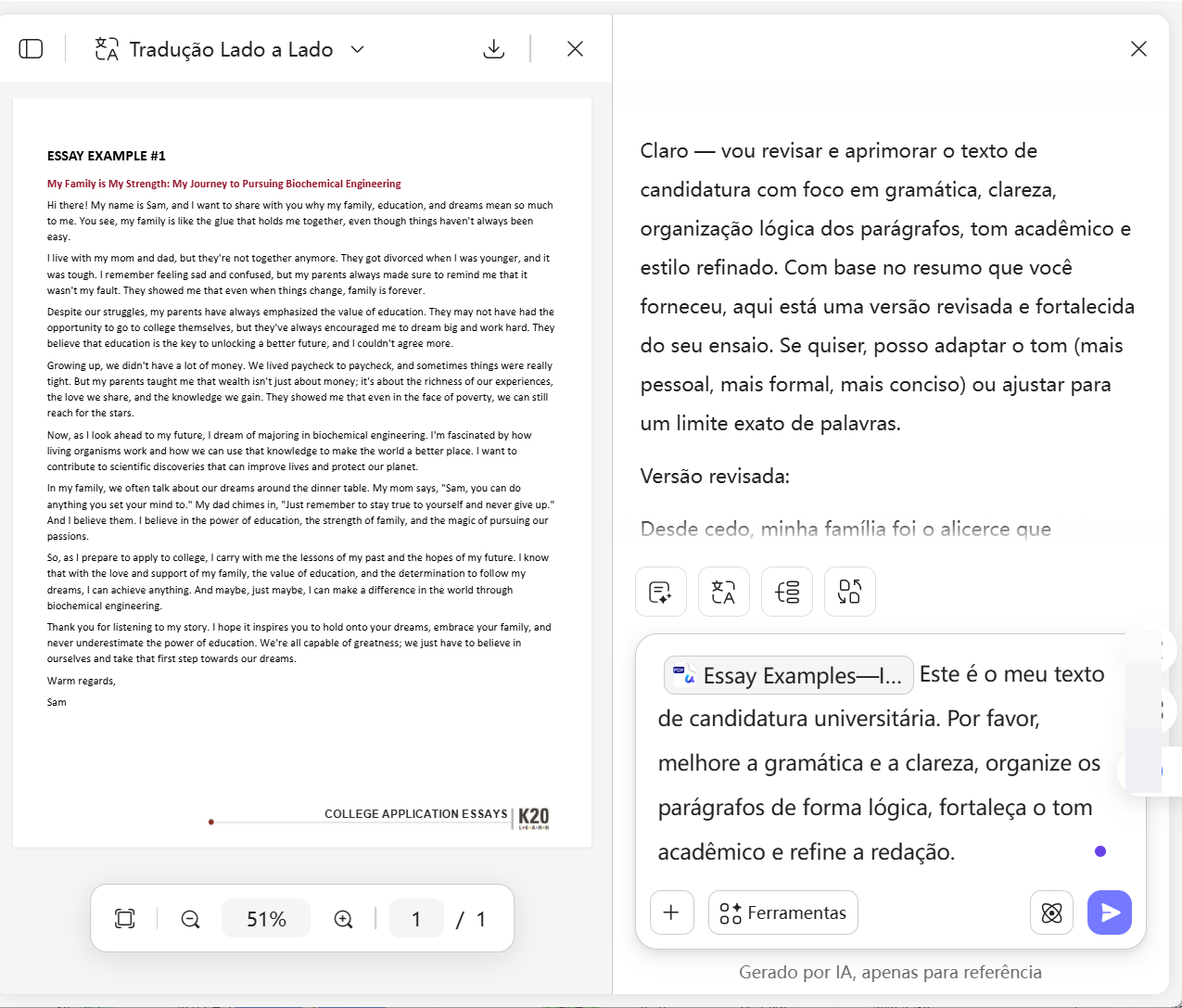The height and width of the screenshot is (1008, 1182).
Task: Click the fit-to-page icon
Action: [x=125, y=919]
